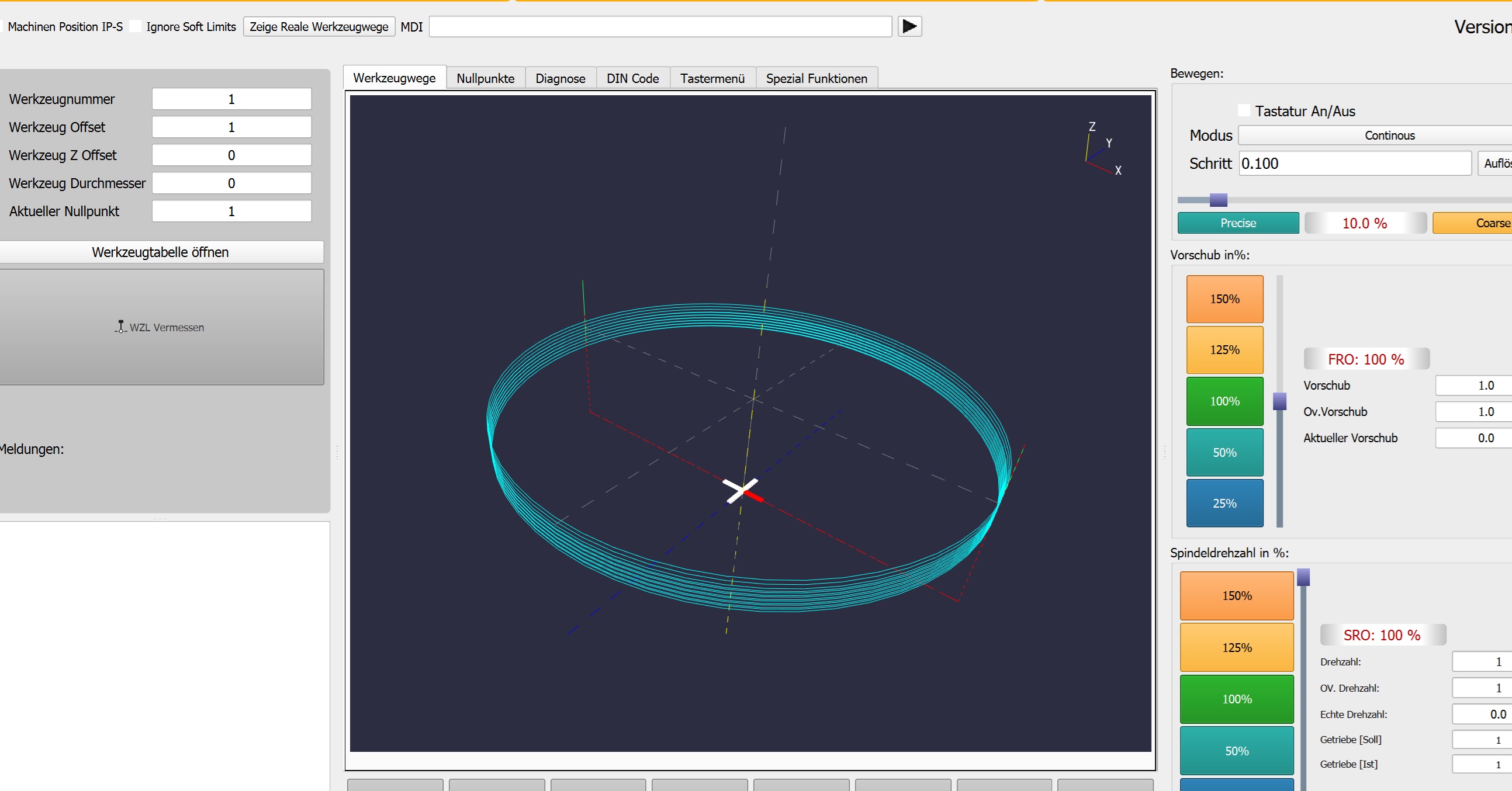Enable Tastatur An/Aus keyboard toggle
The image size is (1512, 791).
point(1244,110)
